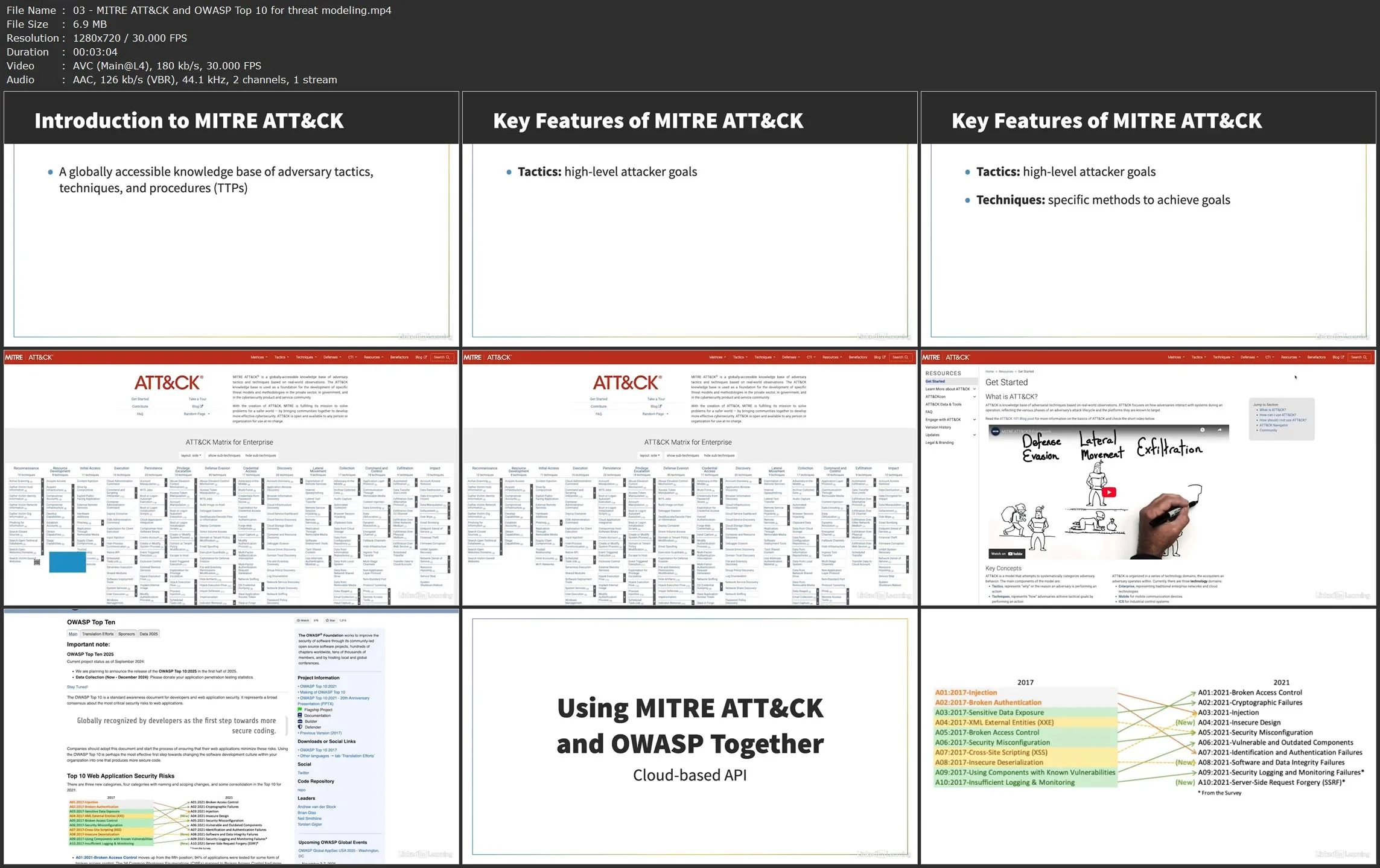This screenshot has width=1380, height=868.
Task: Open Techniques dropdown in Get Started frame
Action: [1223, 357]
